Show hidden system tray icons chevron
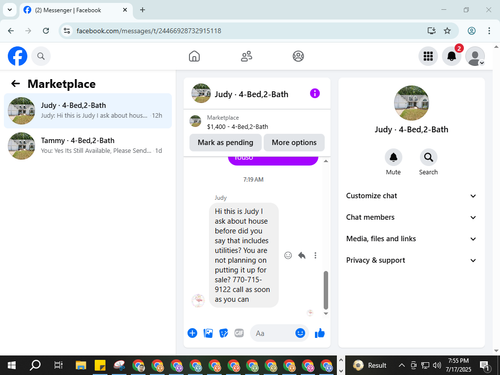This screenshot has height=375, width=500. coord(402,365)
